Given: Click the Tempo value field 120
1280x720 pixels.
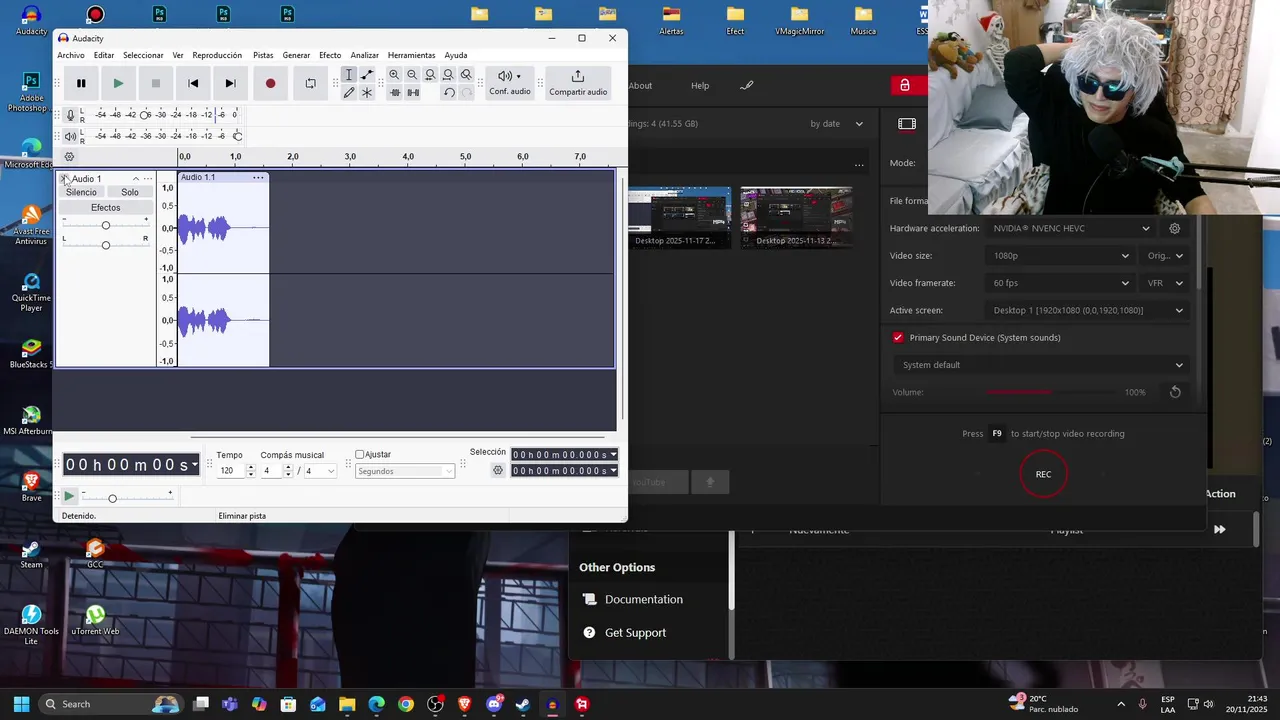Looking at the screenshot, I should (230, 471).
